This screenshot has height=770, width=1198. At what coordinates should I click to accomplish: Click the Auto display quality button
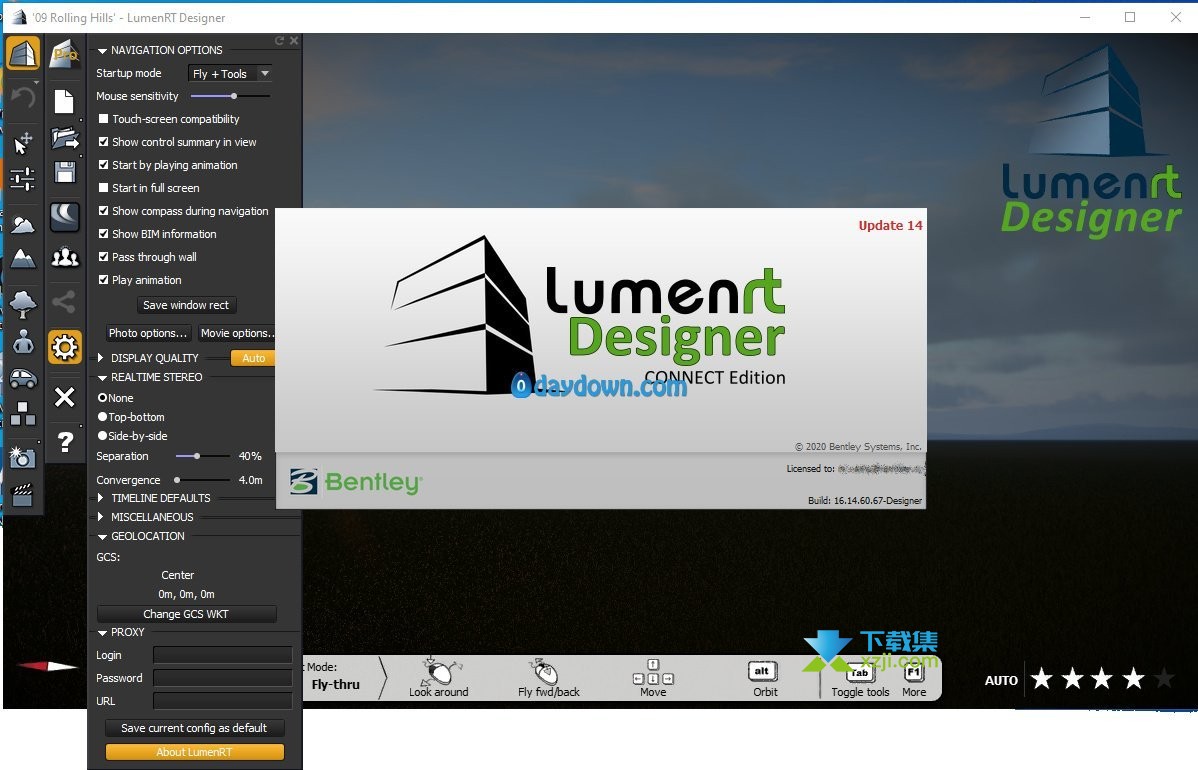click(253, 358)
